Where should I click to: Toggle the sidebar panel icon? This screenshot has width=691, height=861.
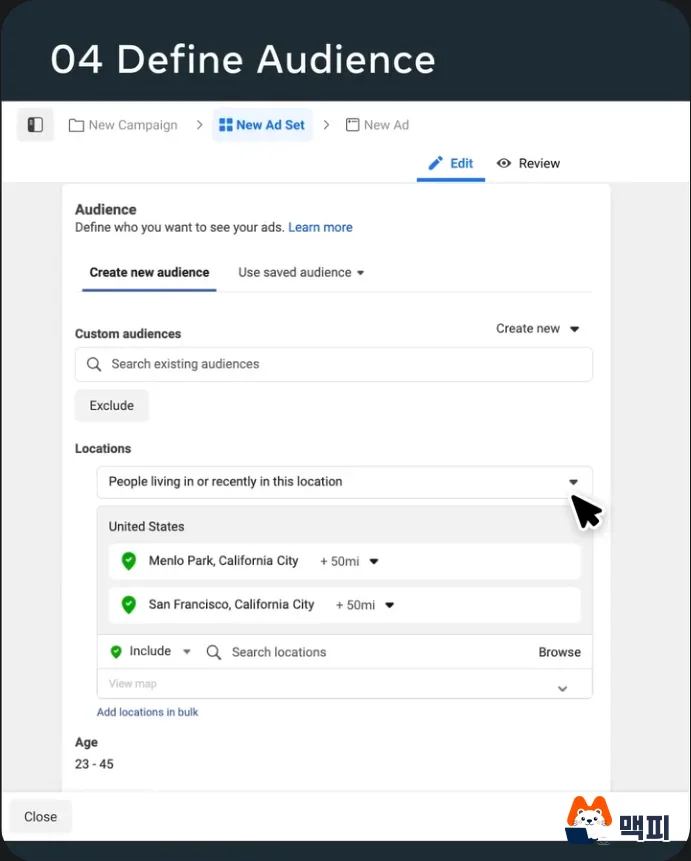pos(35,125)
